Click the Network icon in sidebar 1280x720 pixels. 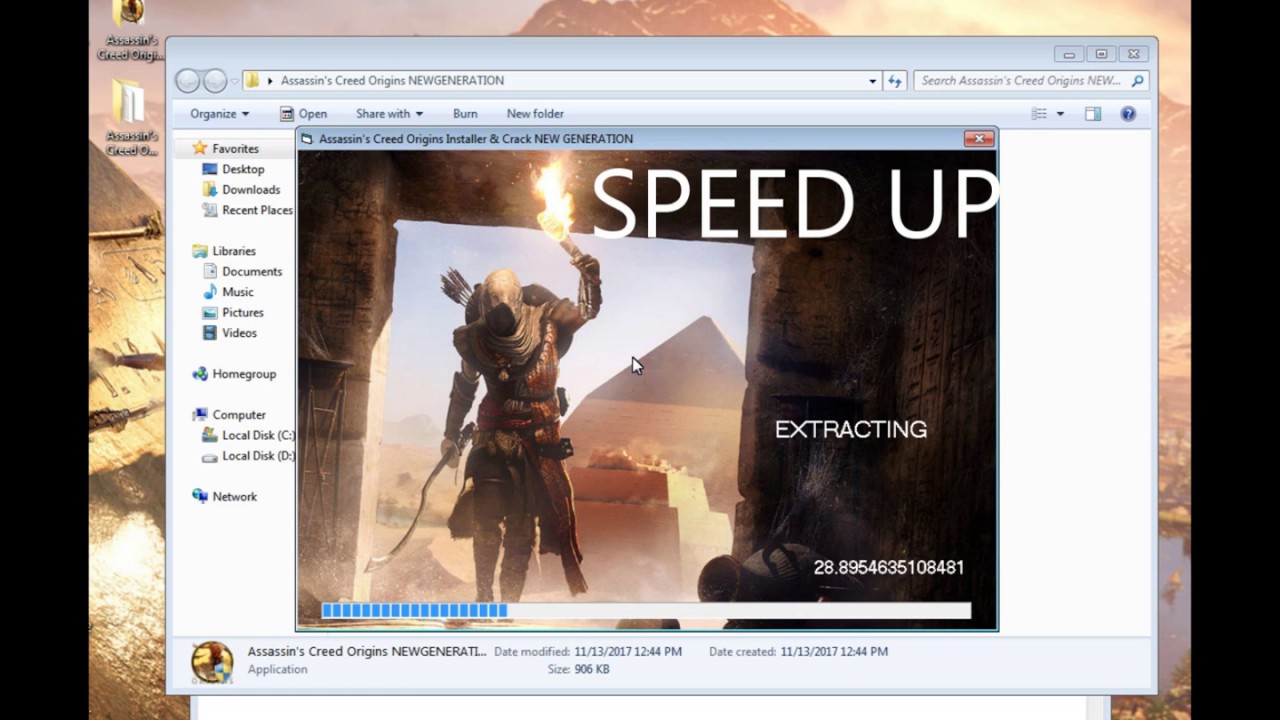point(200,497)
